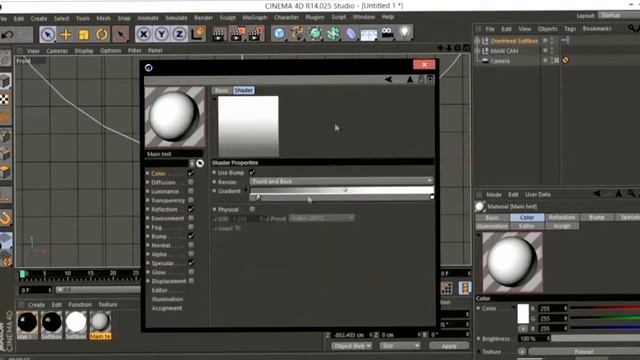Select OverHead Softbox in Object Manager
The height and width of the screenshot is (360, 640).
click(514, 41)
